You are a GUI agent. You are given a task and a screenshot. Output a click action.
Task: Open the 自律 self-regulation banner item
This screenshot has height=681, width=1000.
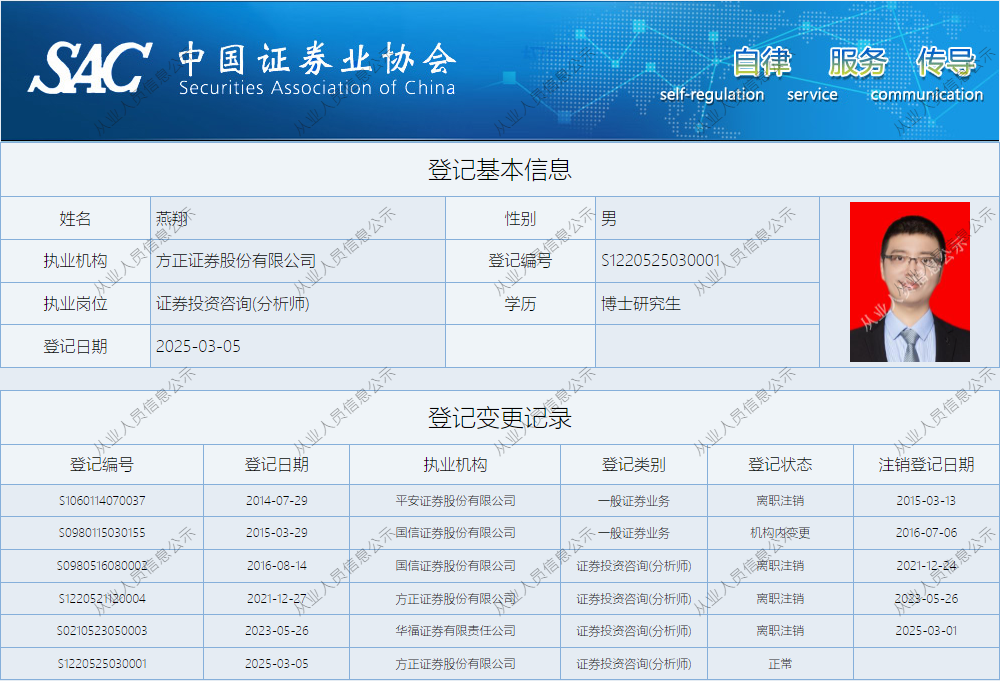[x=762, y=62]
